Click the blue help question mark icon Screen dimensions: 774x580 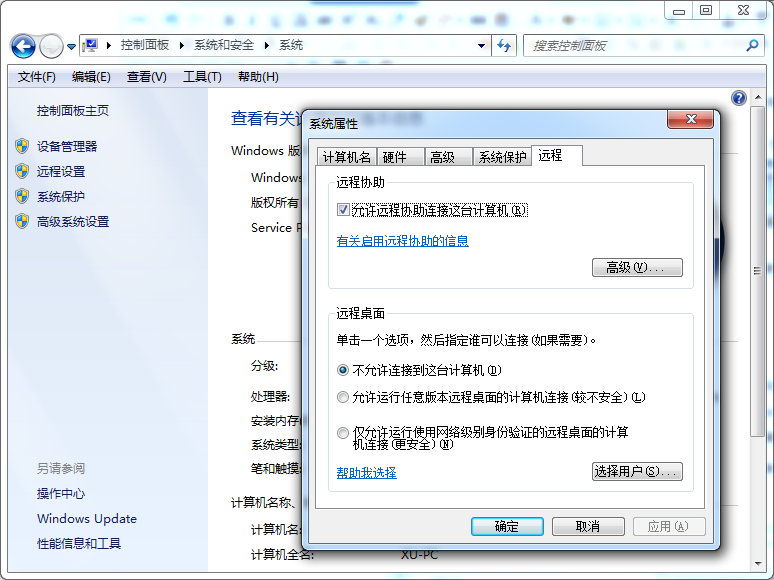pyautogui.click(x=739, y=98)
